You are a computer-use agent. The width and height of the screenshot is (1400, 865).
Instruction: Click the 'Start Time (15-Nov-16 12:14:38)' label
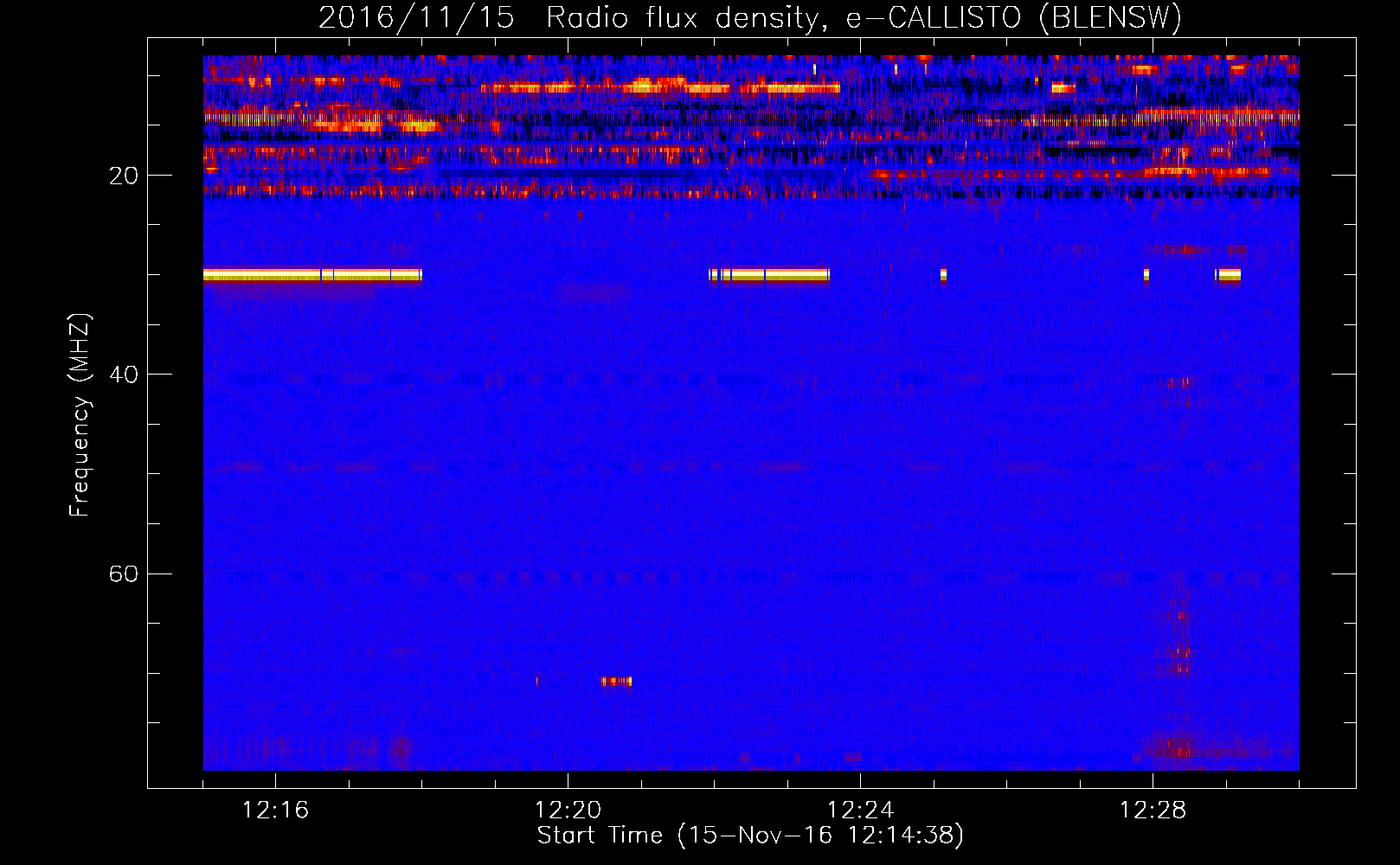click(x=750, y=836)
